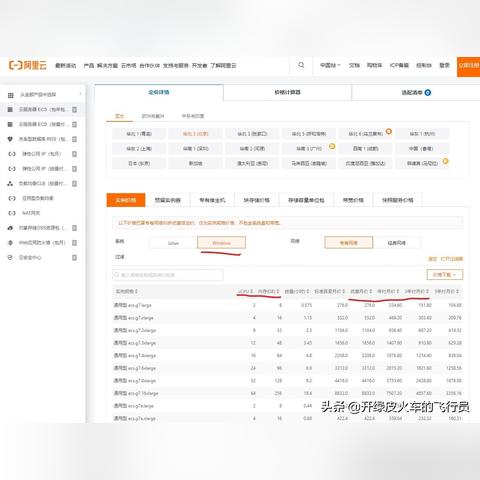Sort by 优惠月价 column header
Image resolution: width=480 pixels, height=480 pixels.
click(x=361, y=292)
